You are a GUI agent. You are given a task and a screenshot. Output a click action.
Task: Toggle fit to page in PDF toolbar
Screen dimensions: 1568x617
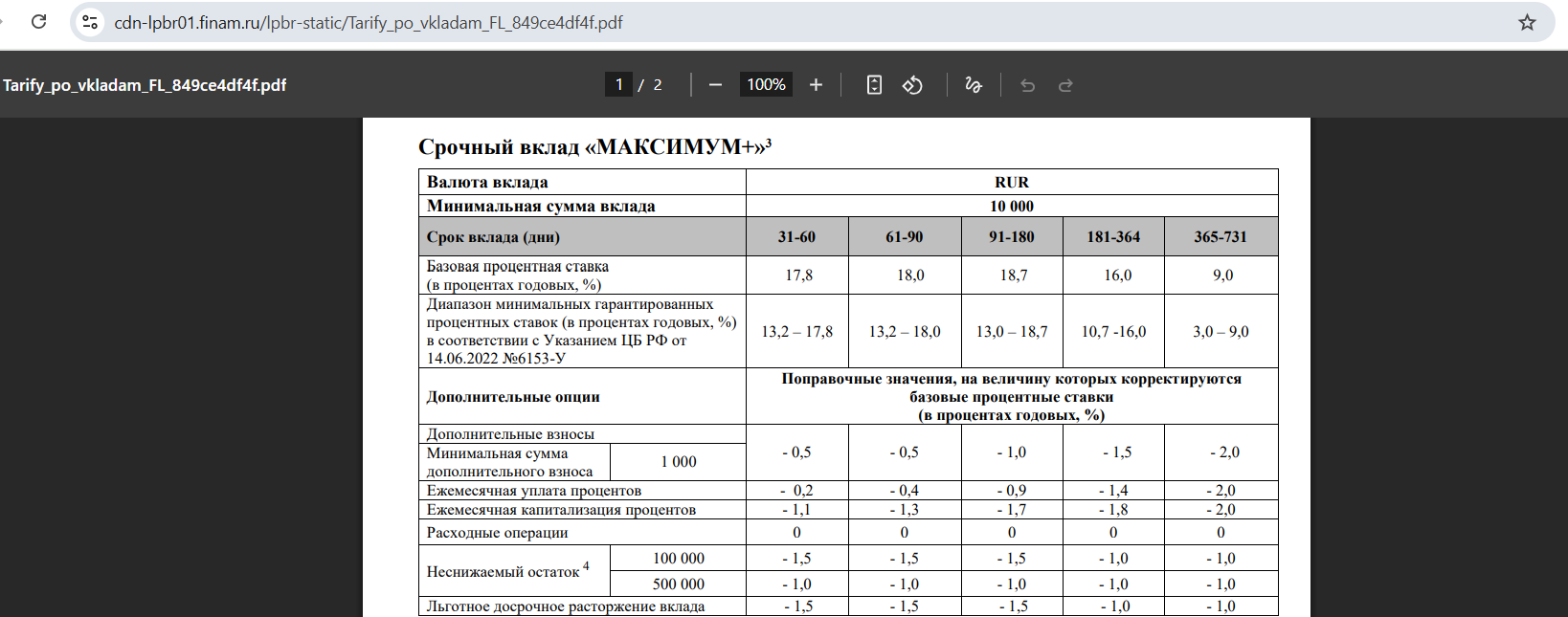874,85
